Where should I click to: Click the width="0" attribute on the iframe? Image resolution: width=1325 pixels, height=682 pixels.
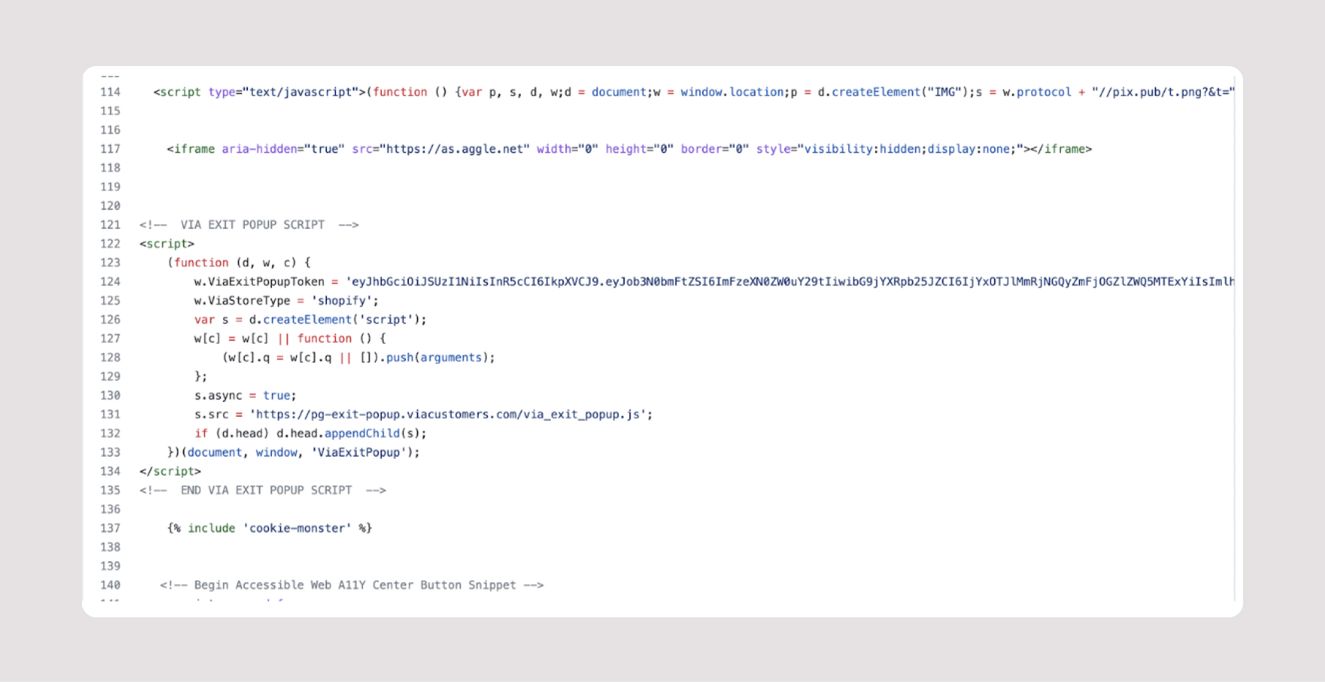click(x=568, y=149)
